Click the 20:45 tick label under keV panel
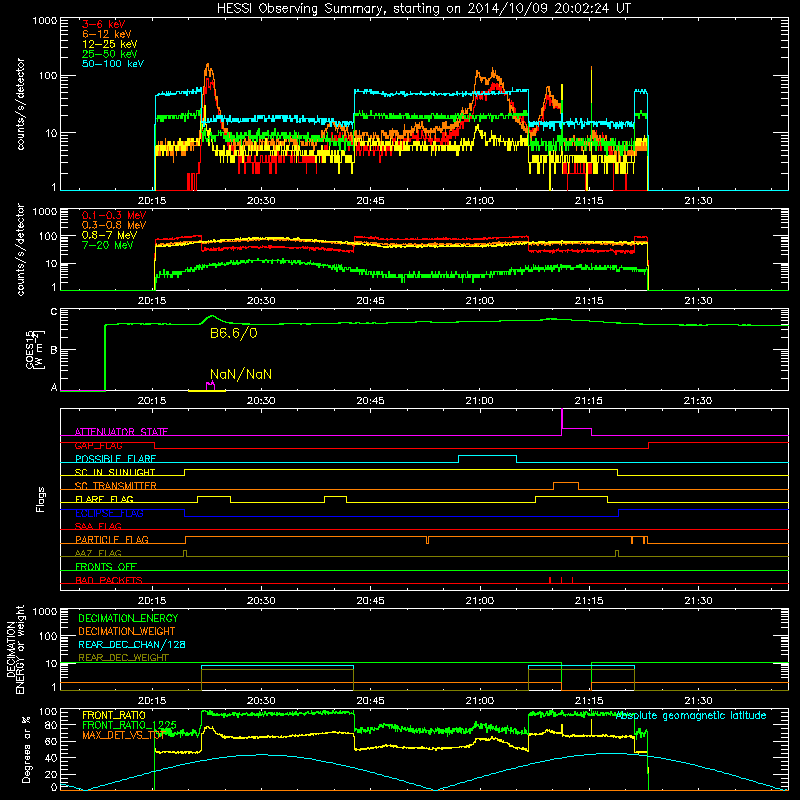This screenshot has height=800, width=800. (x=370, y=201)
